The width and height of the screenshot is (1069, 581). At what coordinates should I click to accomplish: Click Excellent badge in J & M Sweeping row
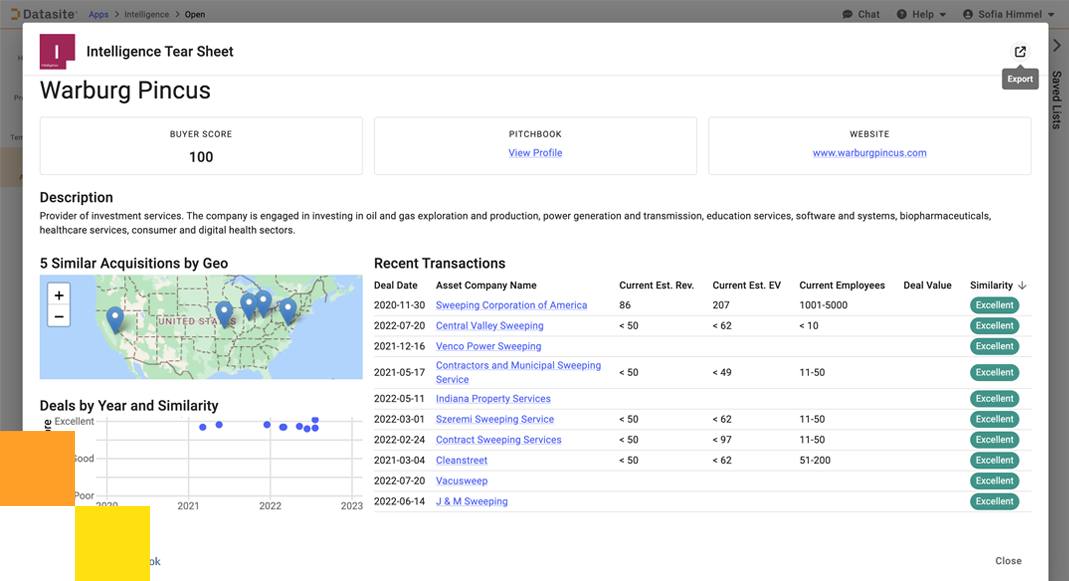(x=995, y=501)
